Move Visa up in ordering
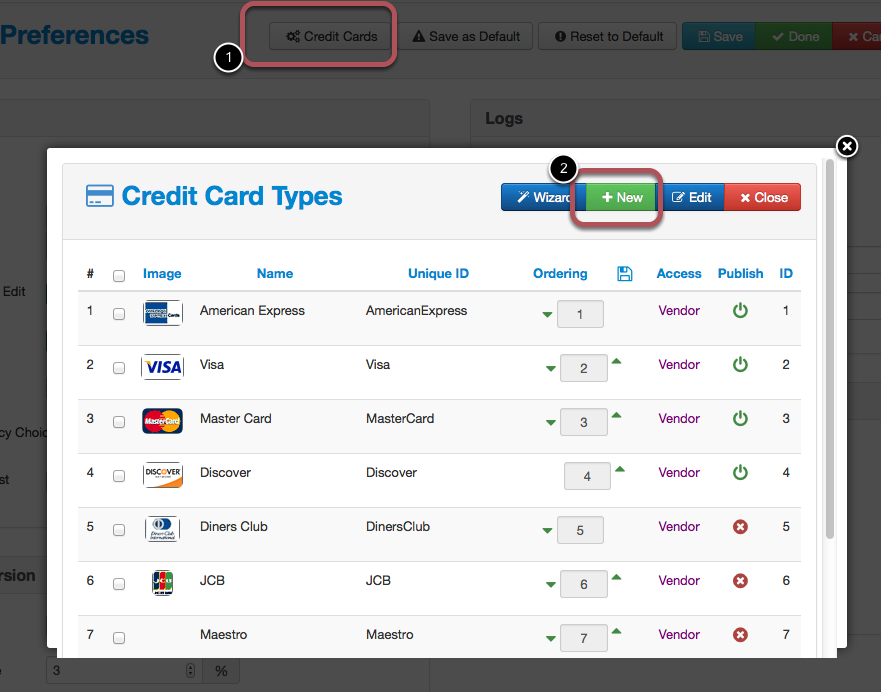Screen dimensions: 881x692 click(x=616, y=361)
